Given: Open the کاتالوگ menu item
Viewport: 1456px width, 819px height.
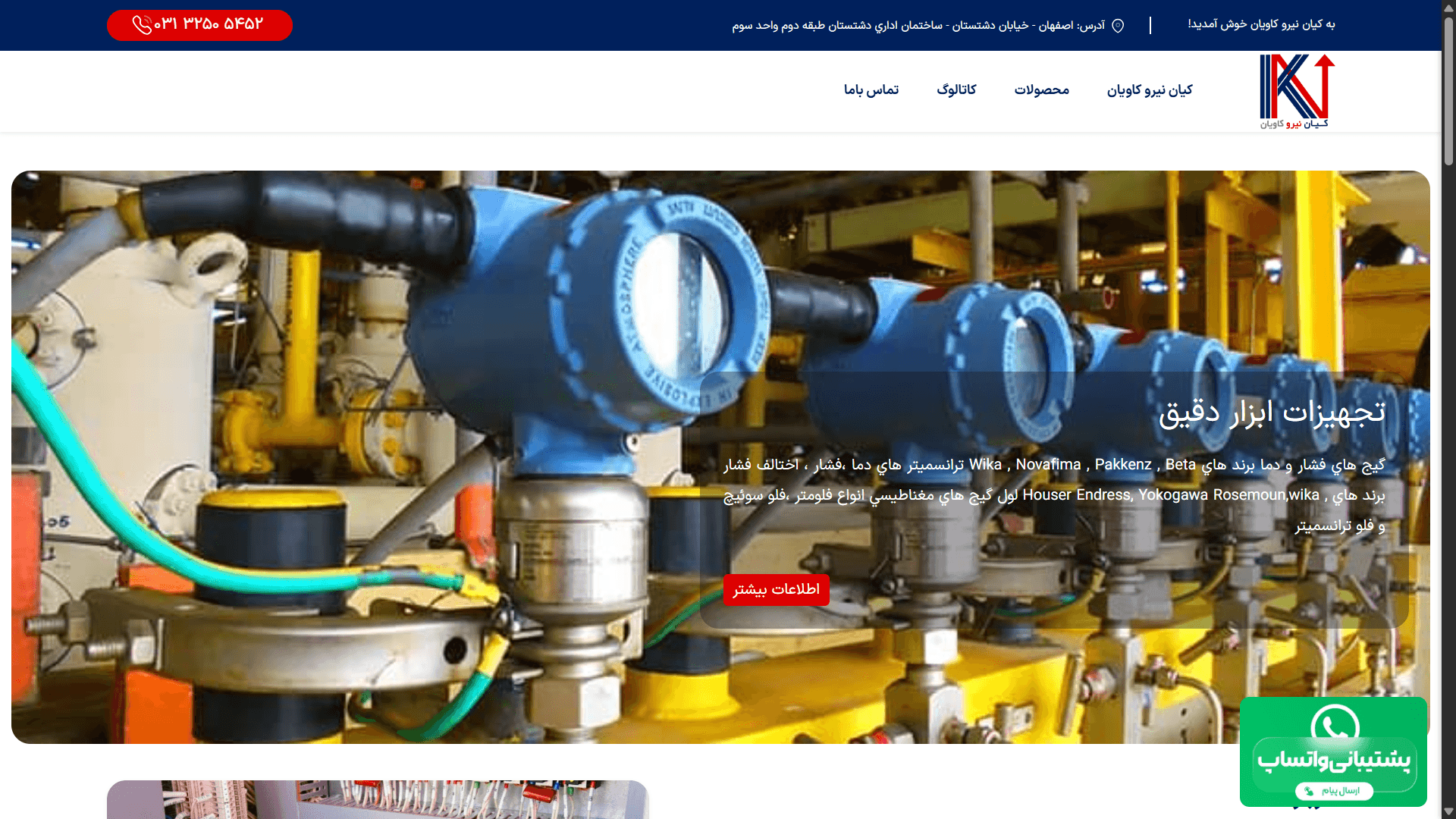Looking at the screenshot, I should (x=956, y=90).
